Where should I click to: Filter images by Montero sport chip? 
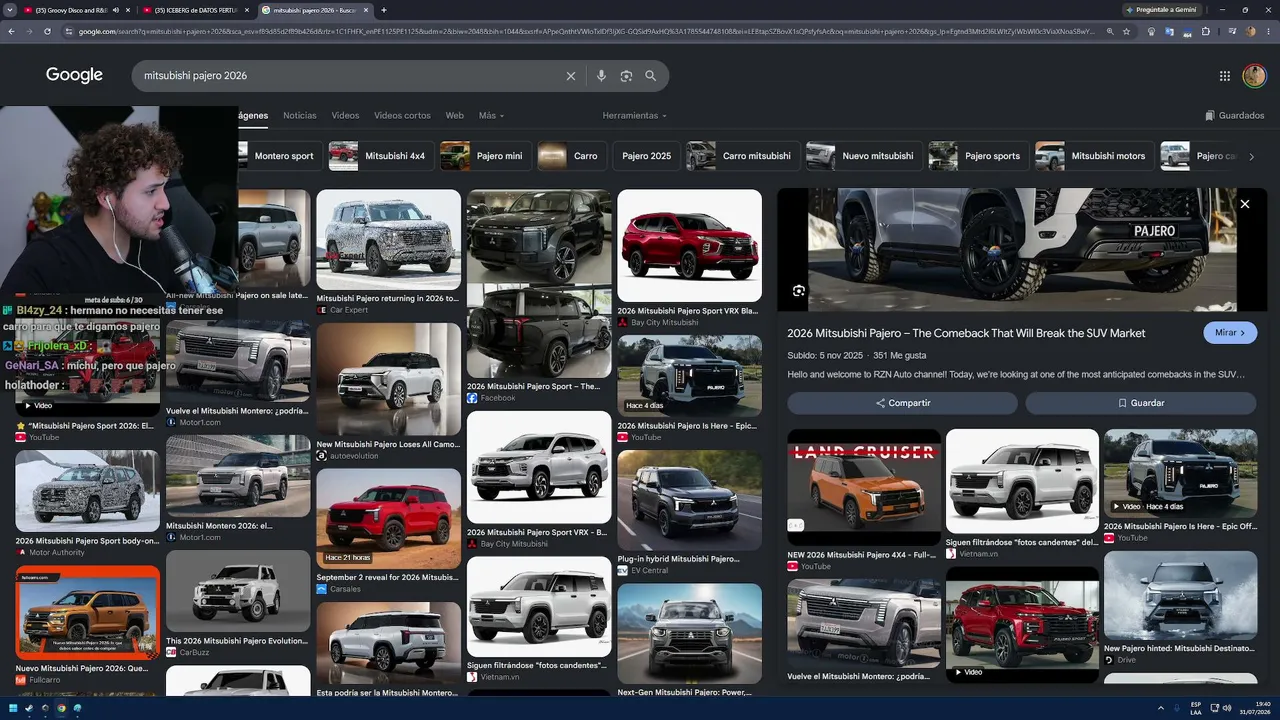point(279,156)
